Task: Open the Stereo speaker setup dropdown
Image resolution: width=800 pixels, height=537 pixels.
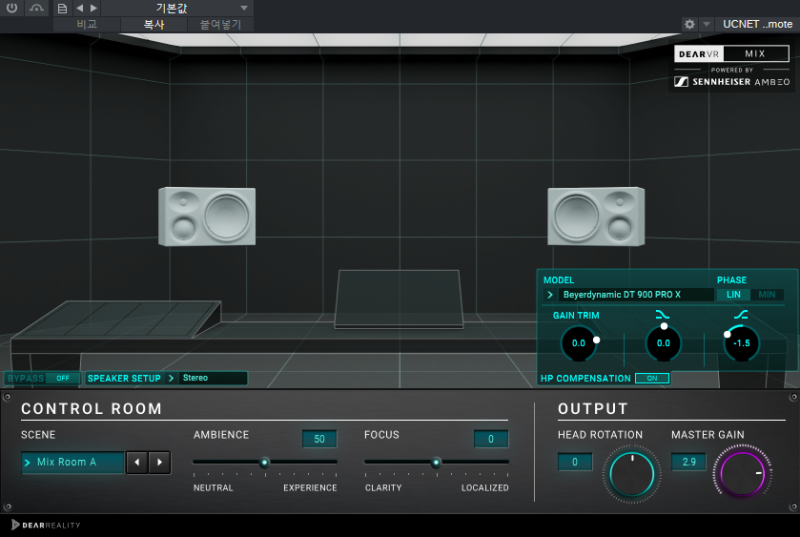Action: pyautogui.click(x=212, y=378)
